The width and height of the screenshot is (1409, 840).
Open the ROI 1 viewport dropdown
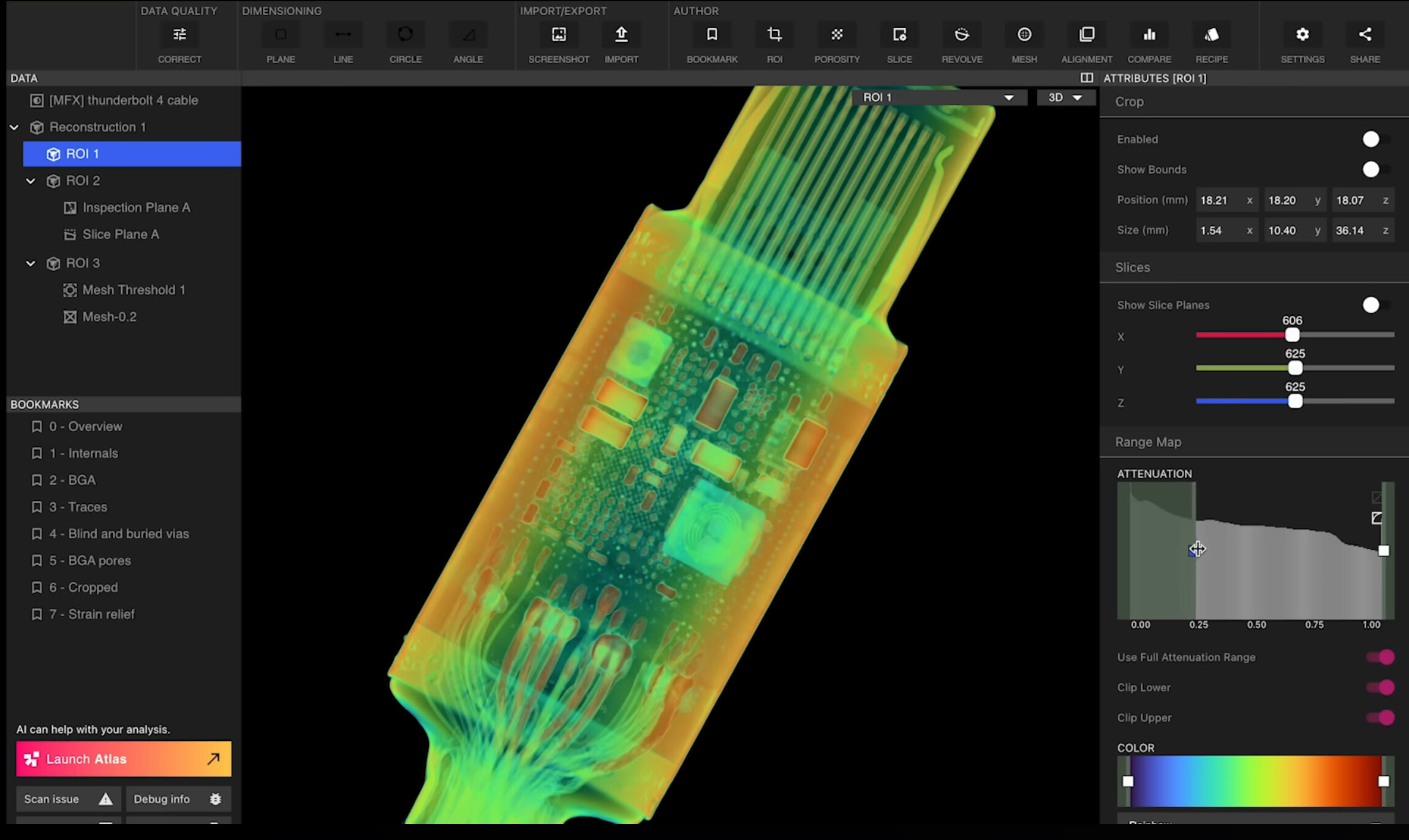tap(939, 97)
